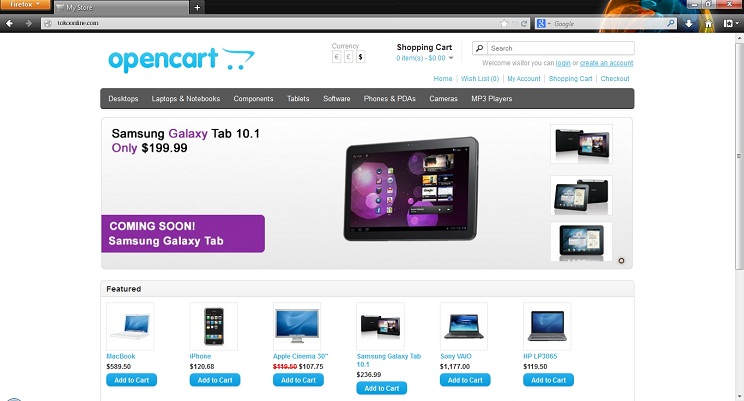Open the downloads arrow icon
Screen dimensions: 744x401
click(688, 23)
